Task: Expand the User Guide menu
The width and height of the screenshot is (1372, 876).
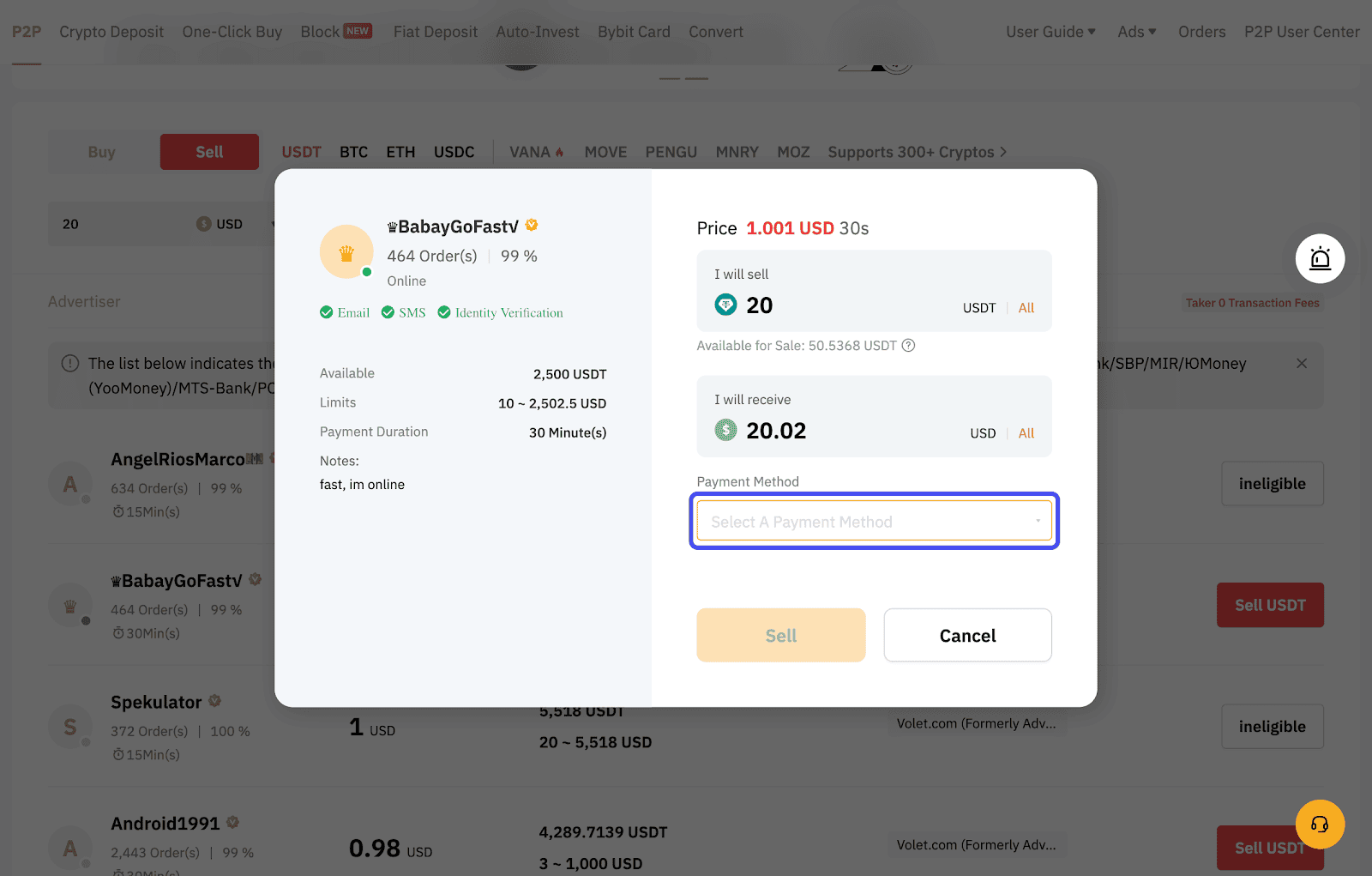Action: [x=1050, y=32]
